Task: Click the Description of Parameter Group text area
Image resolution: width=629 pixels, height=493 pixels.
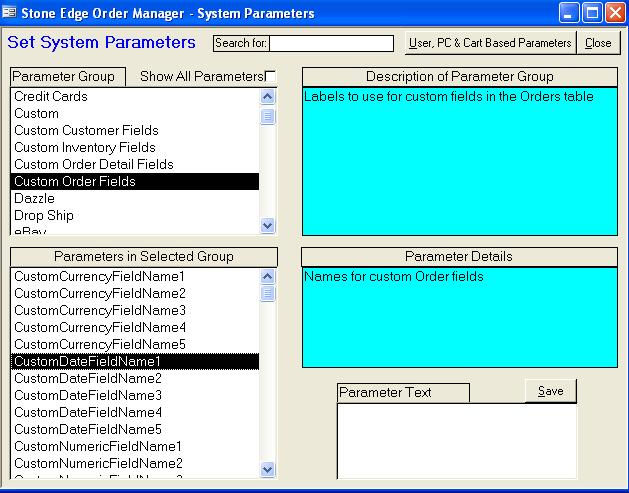Action: pos(460,161)
